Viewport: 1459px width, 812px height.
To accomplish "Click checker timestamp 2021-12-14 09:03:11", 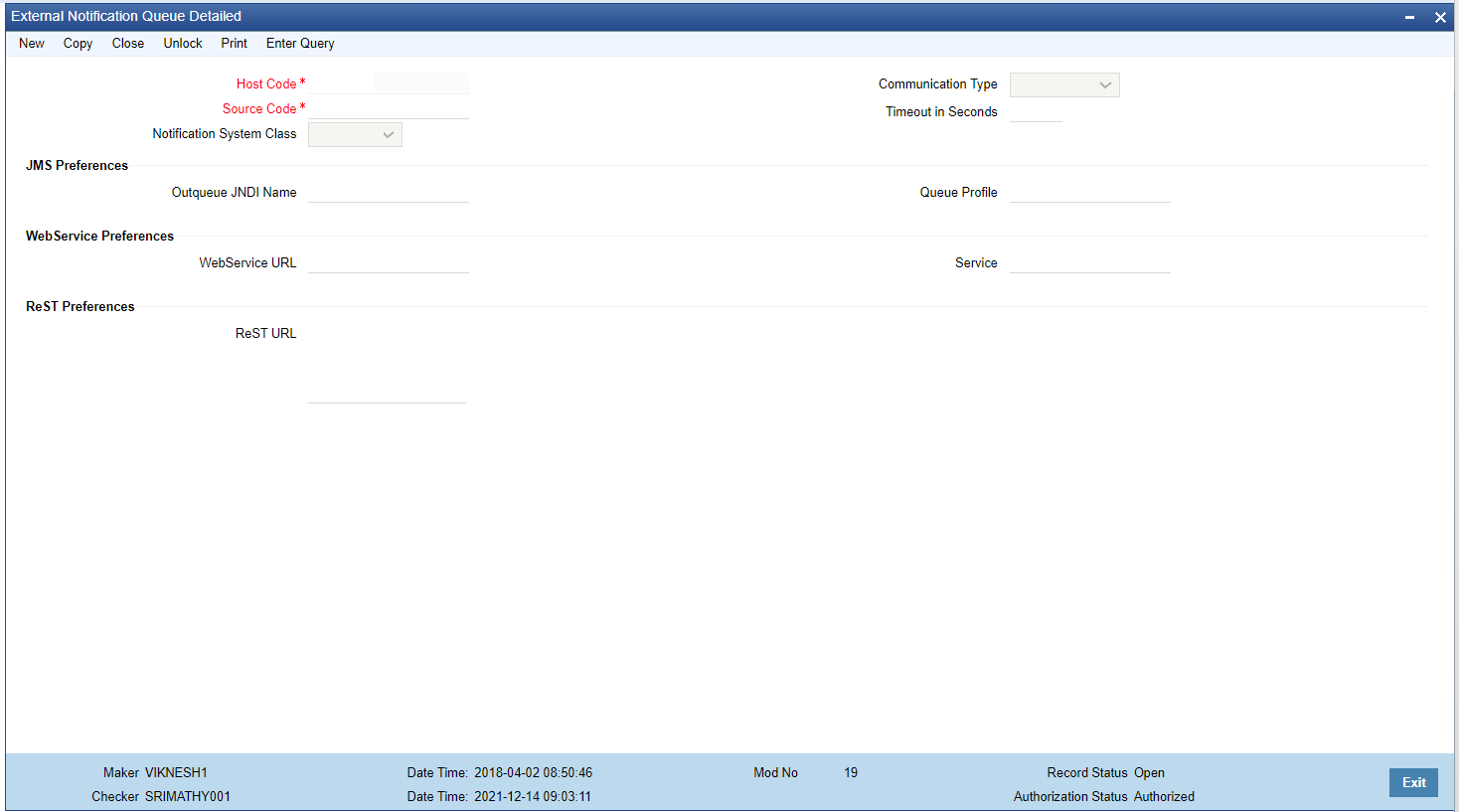I will 533,797.
